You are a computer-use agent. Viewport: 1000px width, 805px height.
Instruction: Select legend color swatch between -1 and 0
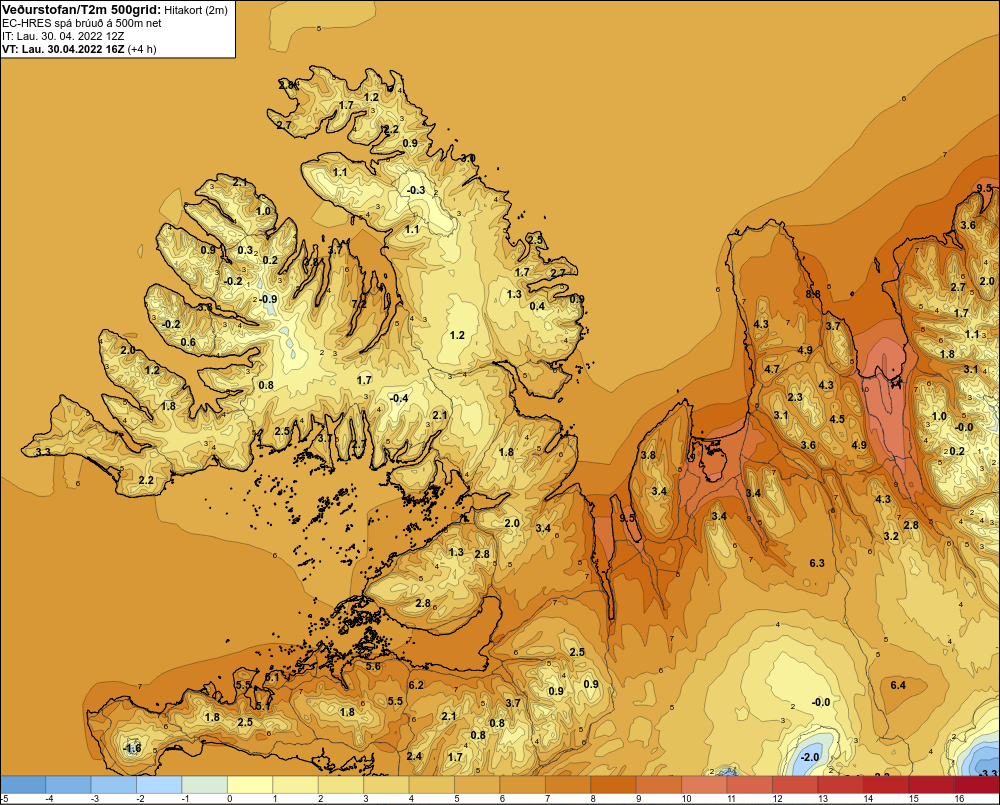click(x=205, y=785)
